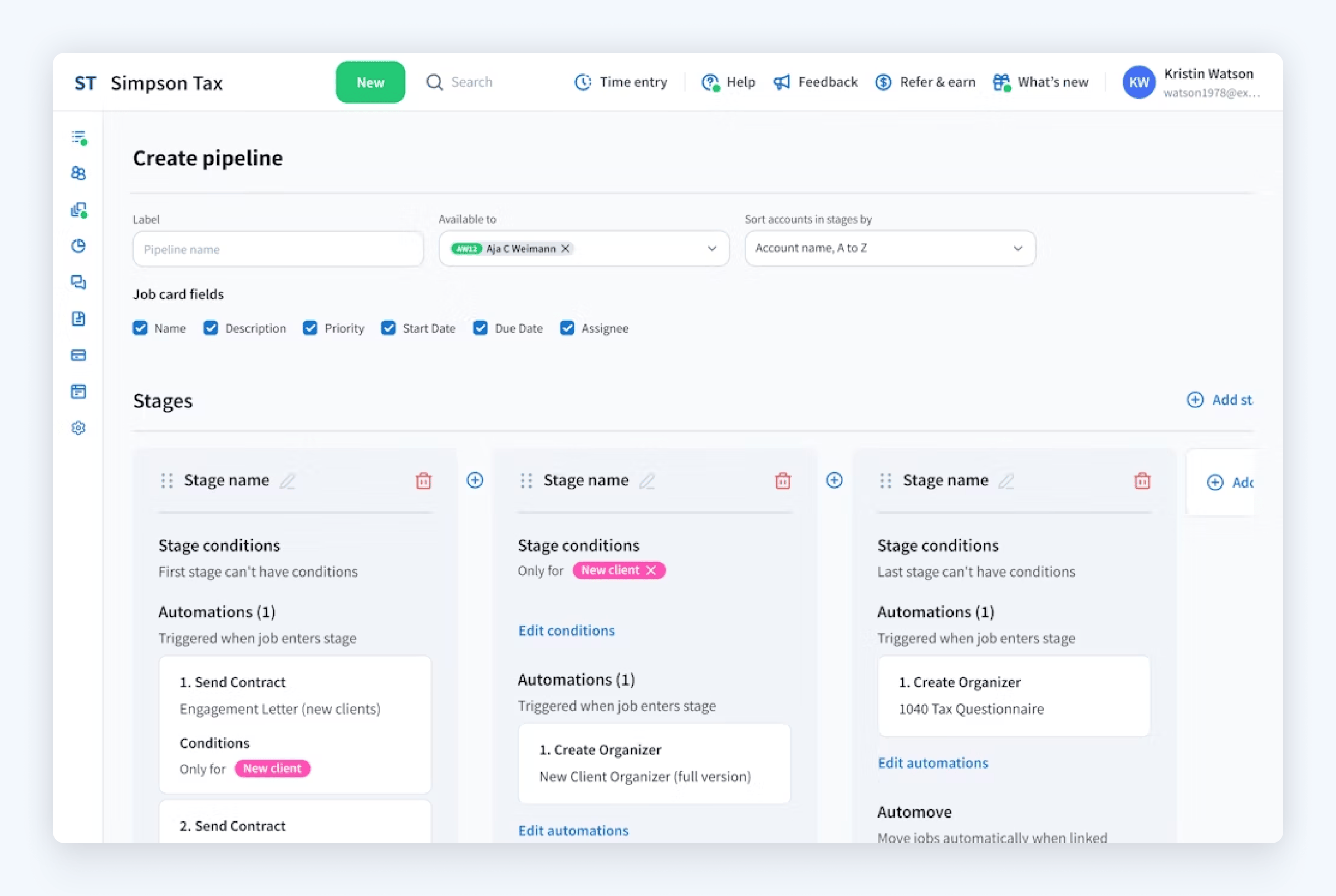Screen dimensions: 1336x896
Task: Delete the first stage with trash icon
Action: (424, 481)
